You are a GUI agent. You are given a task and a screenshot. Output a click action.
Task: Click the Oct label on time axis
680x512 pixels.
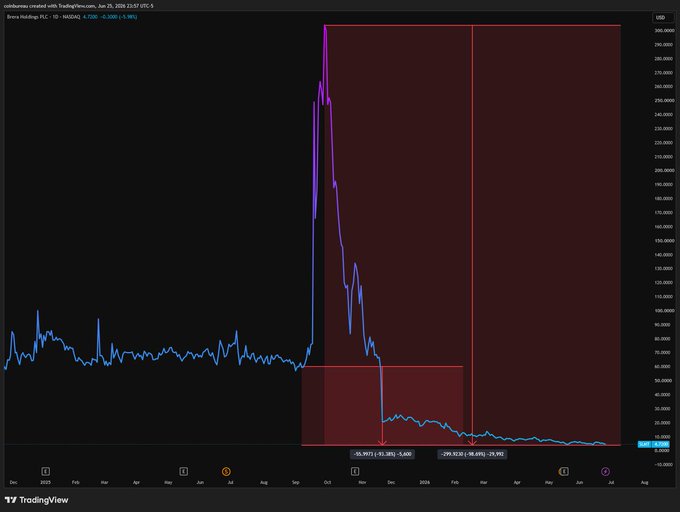tap(327, 482)
